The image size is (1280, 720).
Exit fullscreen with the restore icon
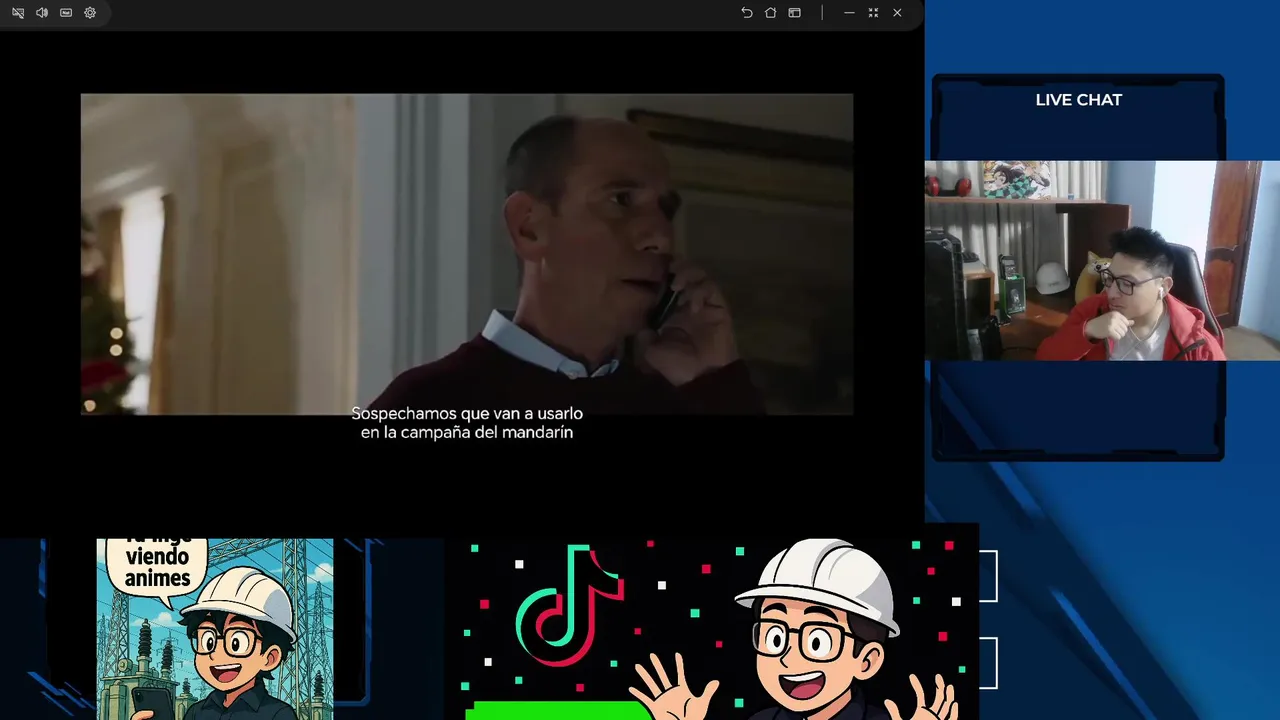[873, 13]
